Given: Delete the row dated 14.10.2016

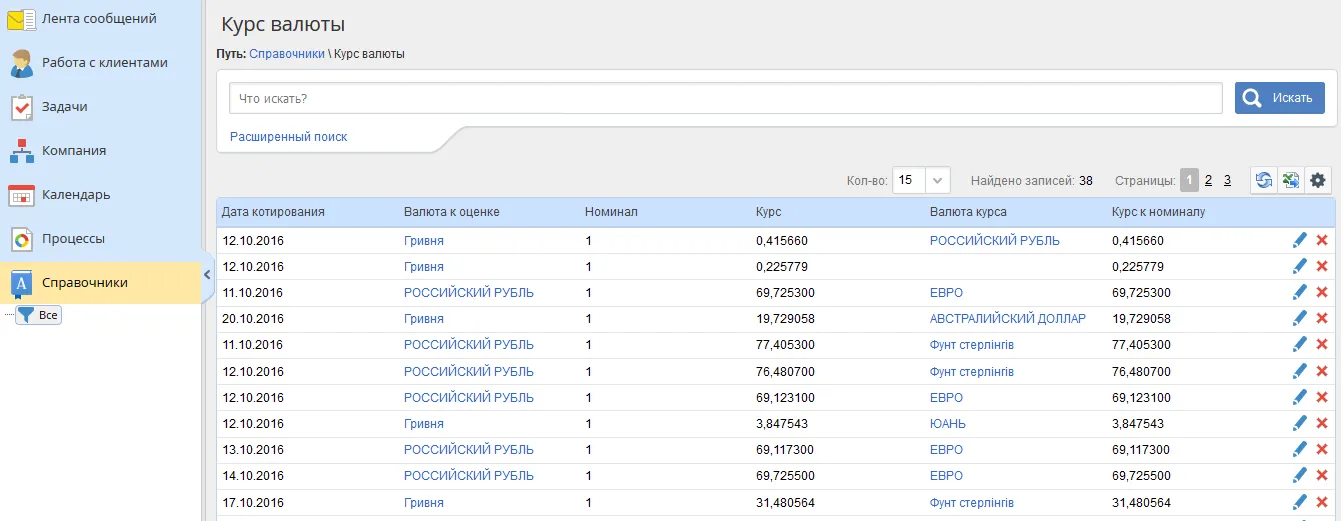Looking at the screenshot, I should point(1322,475).
